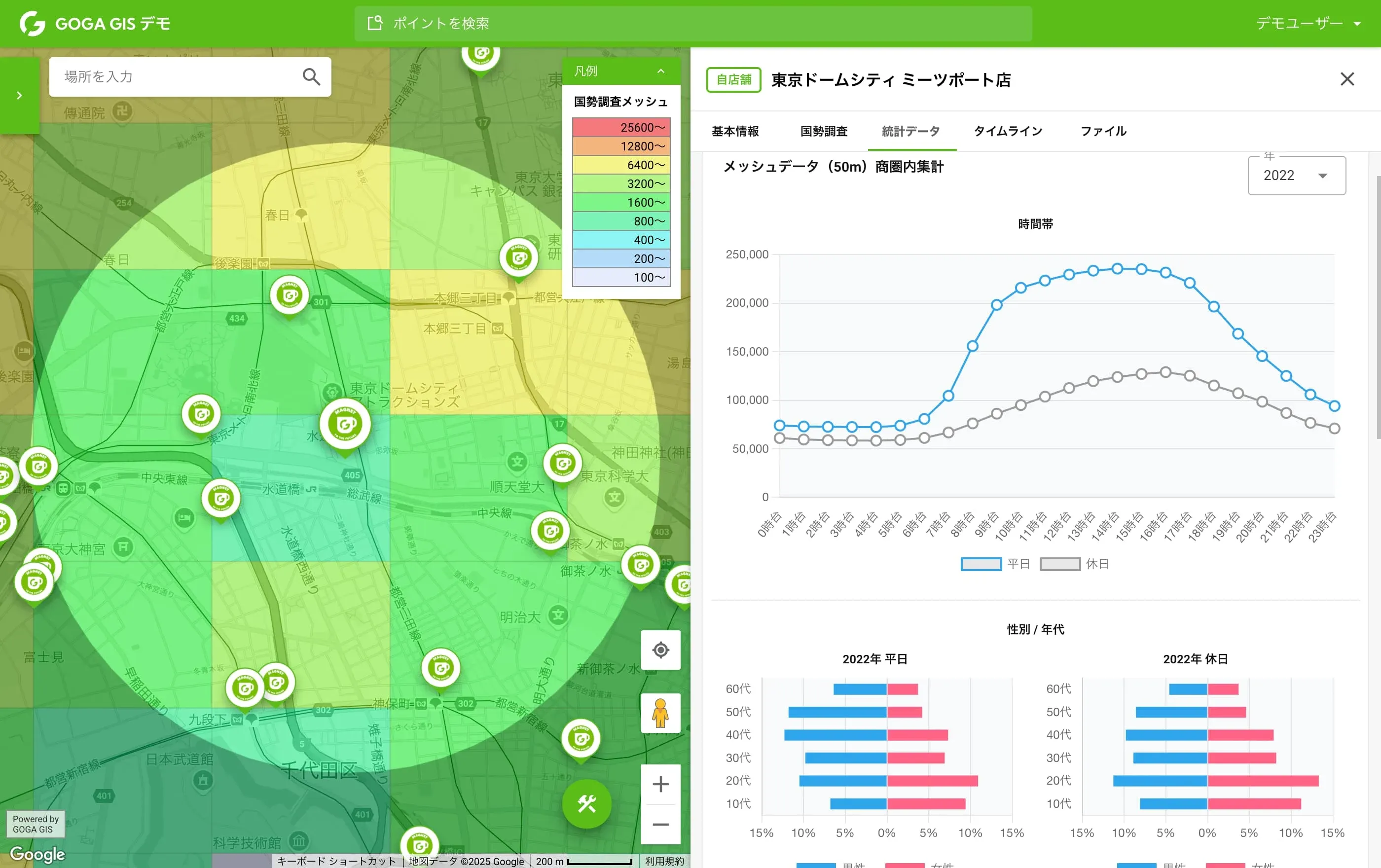
Task: Click the large Tokyo Dome City store marker
Action: 345,425
